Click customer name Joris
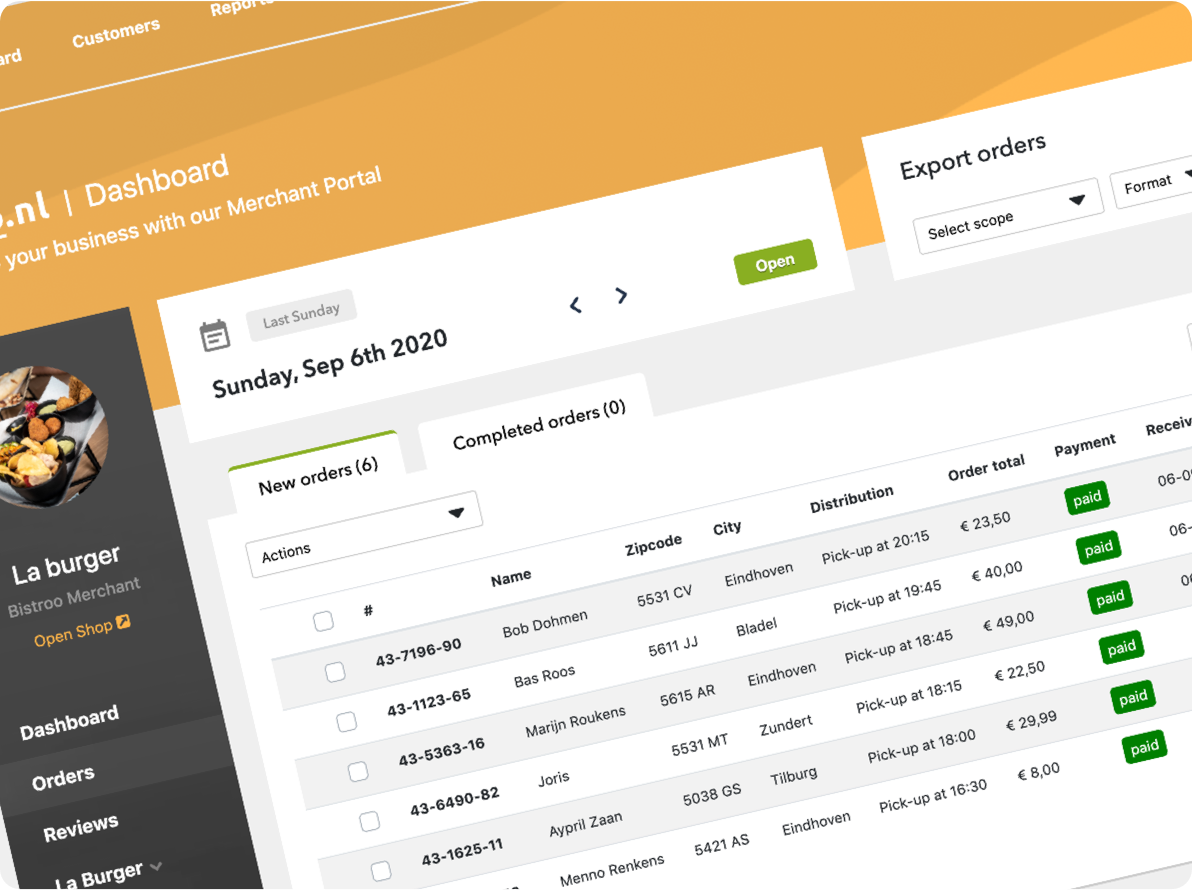This screenshot has height=890, width=1192. tap(553, 778)
